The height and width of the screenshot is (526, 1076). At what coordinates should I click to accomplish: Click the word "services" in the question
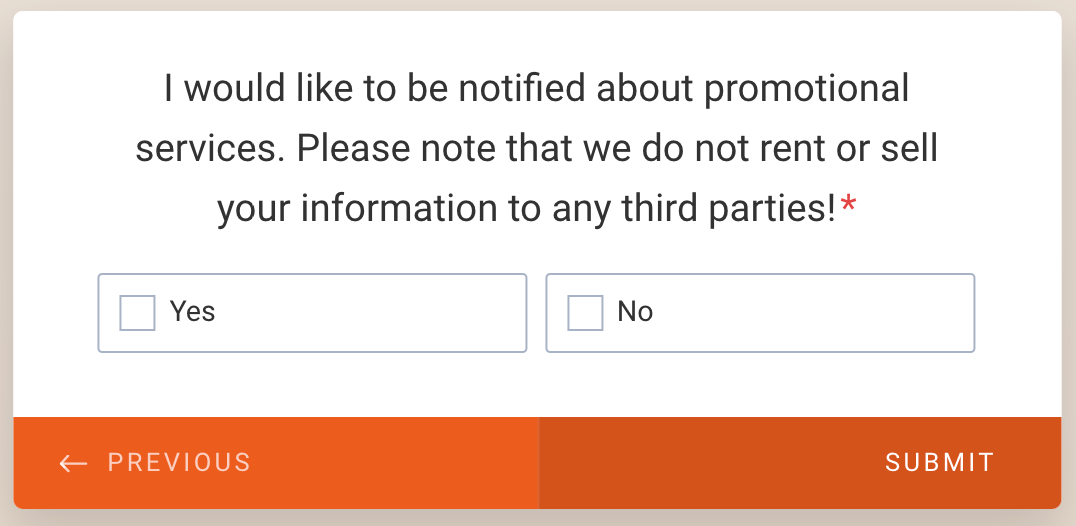pyautogui.click(x=210, y=150)
